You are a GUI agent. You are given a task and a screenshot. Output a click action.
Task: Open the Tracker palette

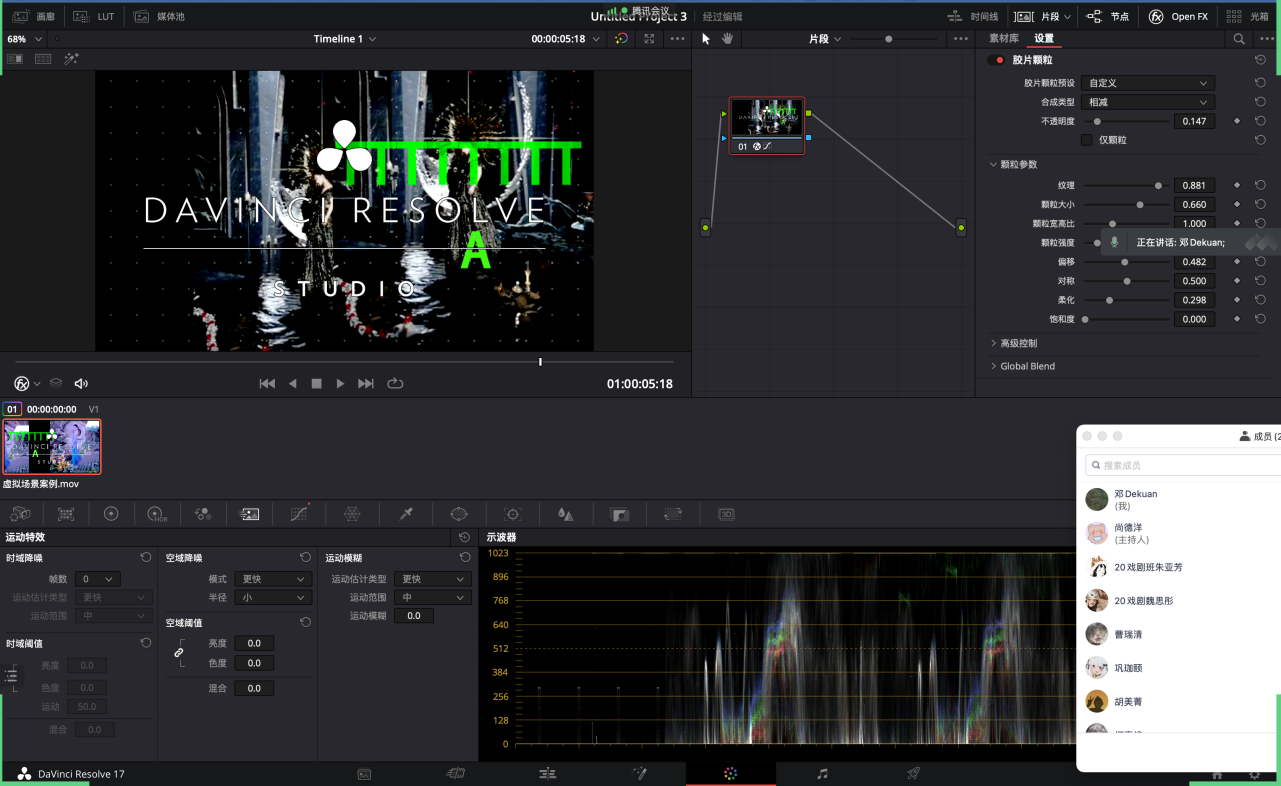click(513, 514)
